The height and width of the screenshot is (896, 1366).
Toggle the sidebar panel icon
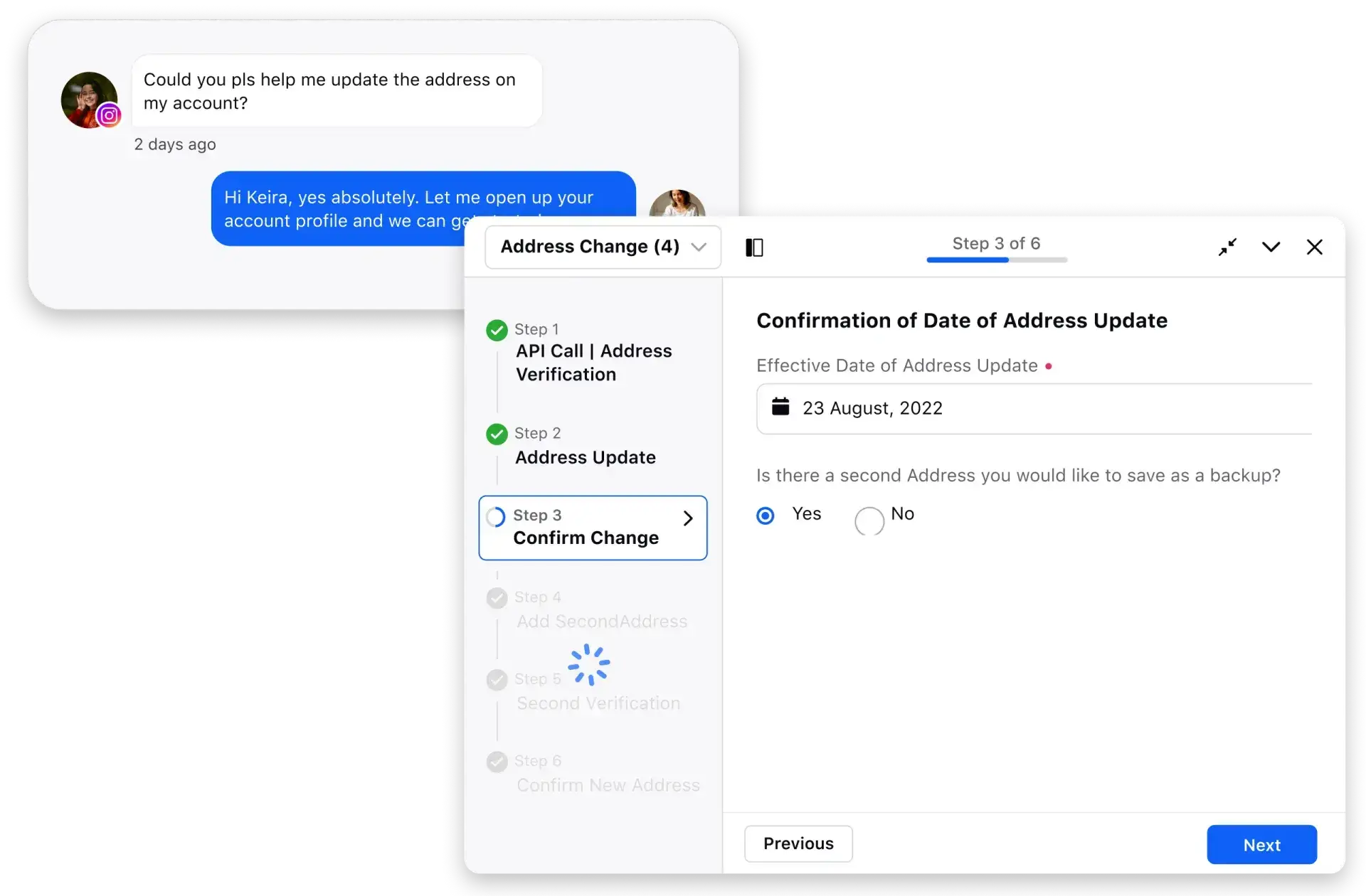[x=754, y=247]
